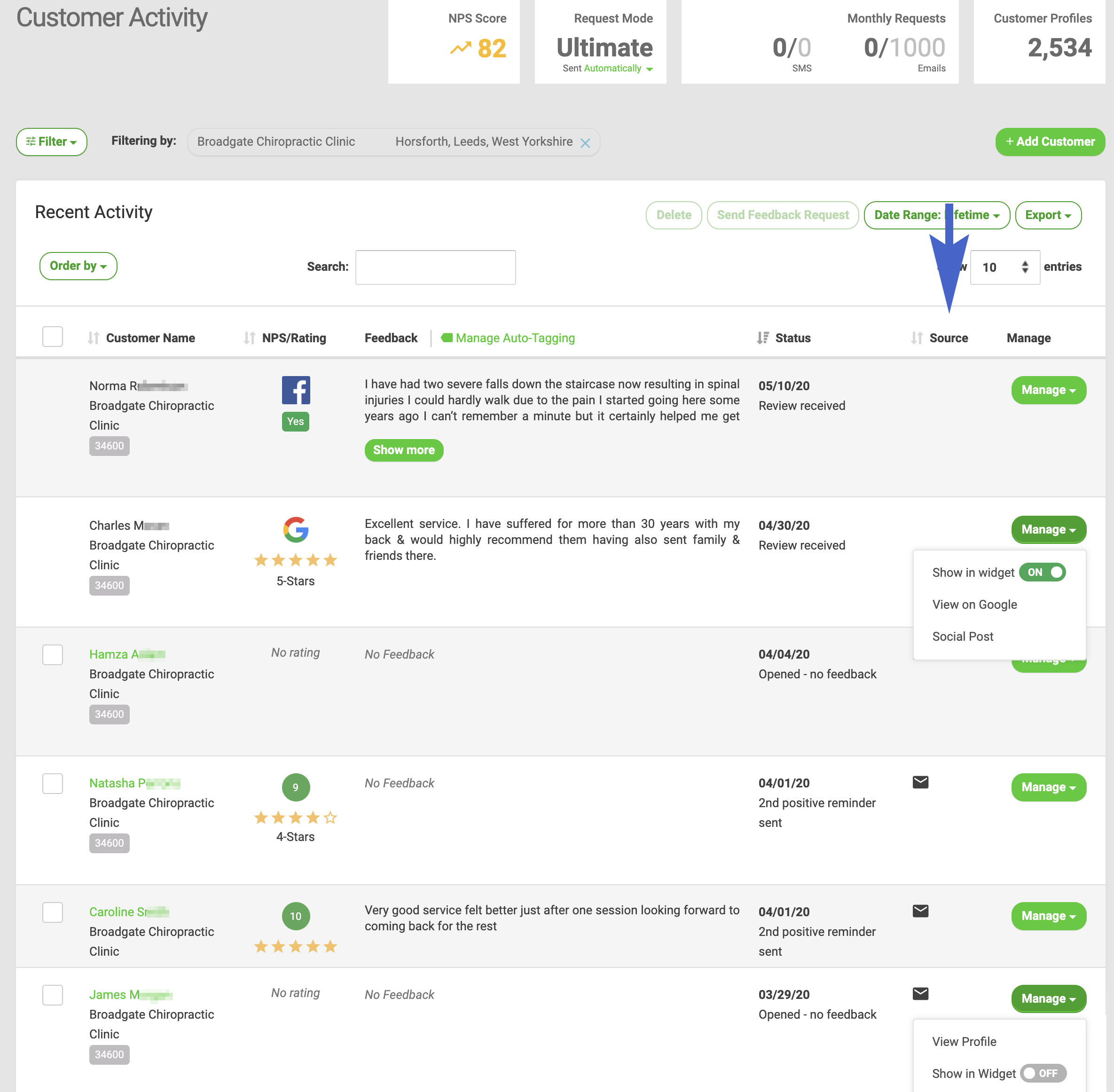
Task: Click the Add Customer button
Action: tap(1050, 141)
